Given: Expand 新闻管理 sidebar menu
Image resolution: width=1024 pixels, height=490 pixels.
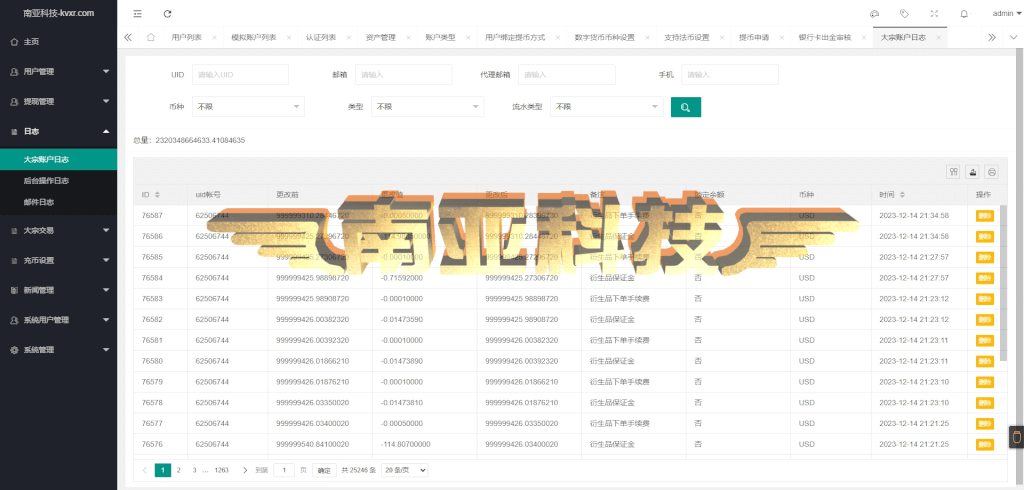Looking at the screenshot, I should (x=59, y=289).
